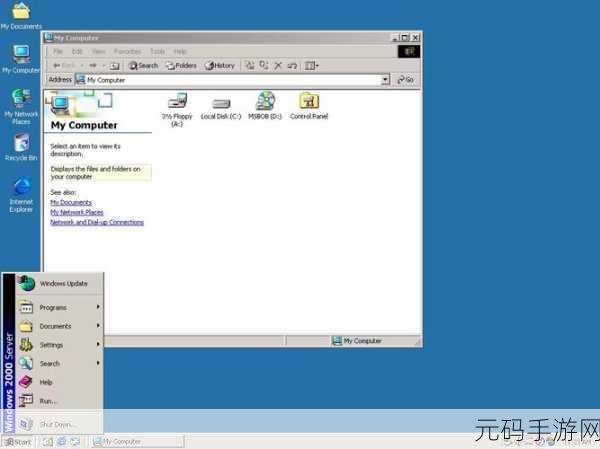Open the File menu
The image size is (600, 449).
coord(58,51)
